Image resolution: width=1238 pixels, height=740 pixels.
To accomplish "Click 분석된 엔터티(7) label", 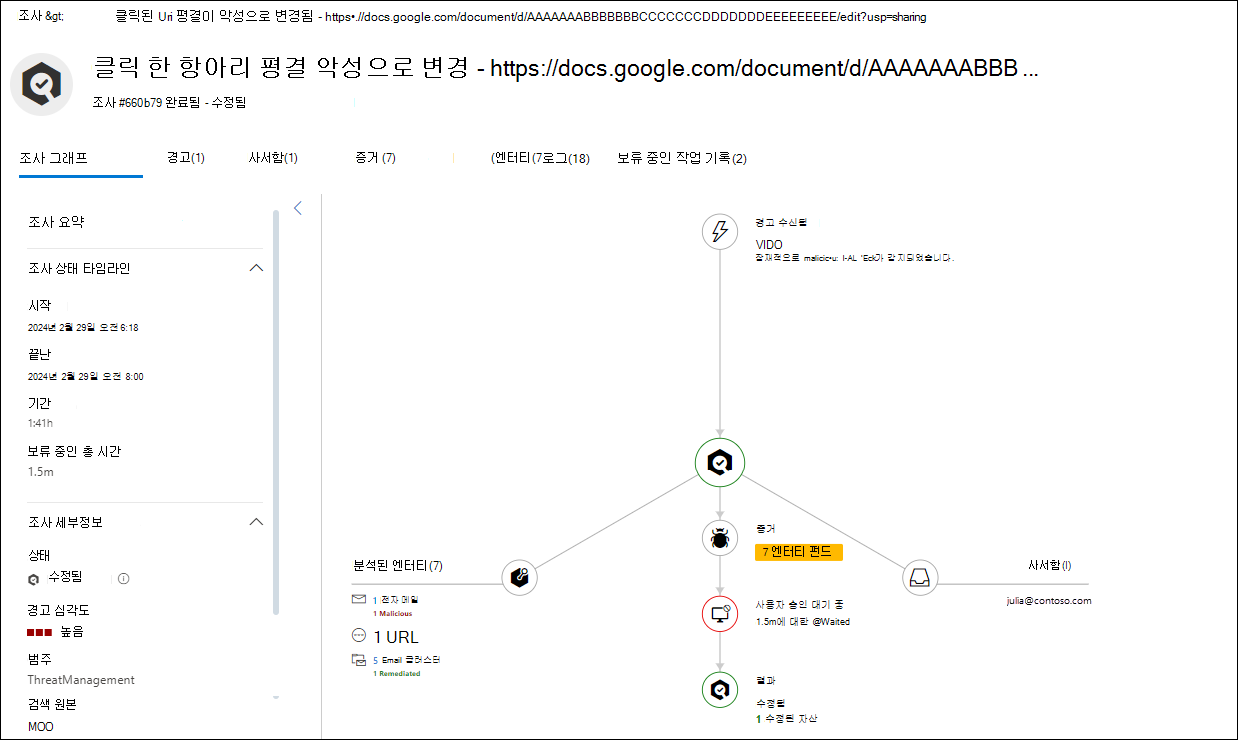I will (398, 565).
